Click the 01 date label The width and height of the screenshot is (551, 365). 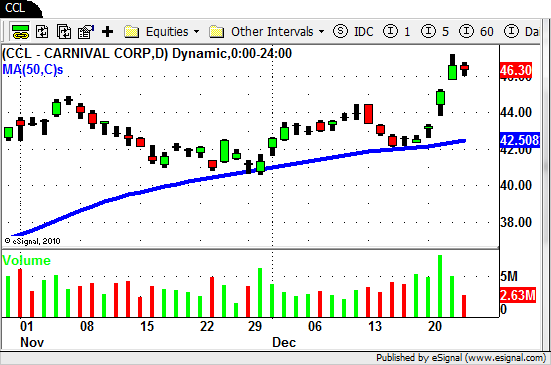pos(27,326)
